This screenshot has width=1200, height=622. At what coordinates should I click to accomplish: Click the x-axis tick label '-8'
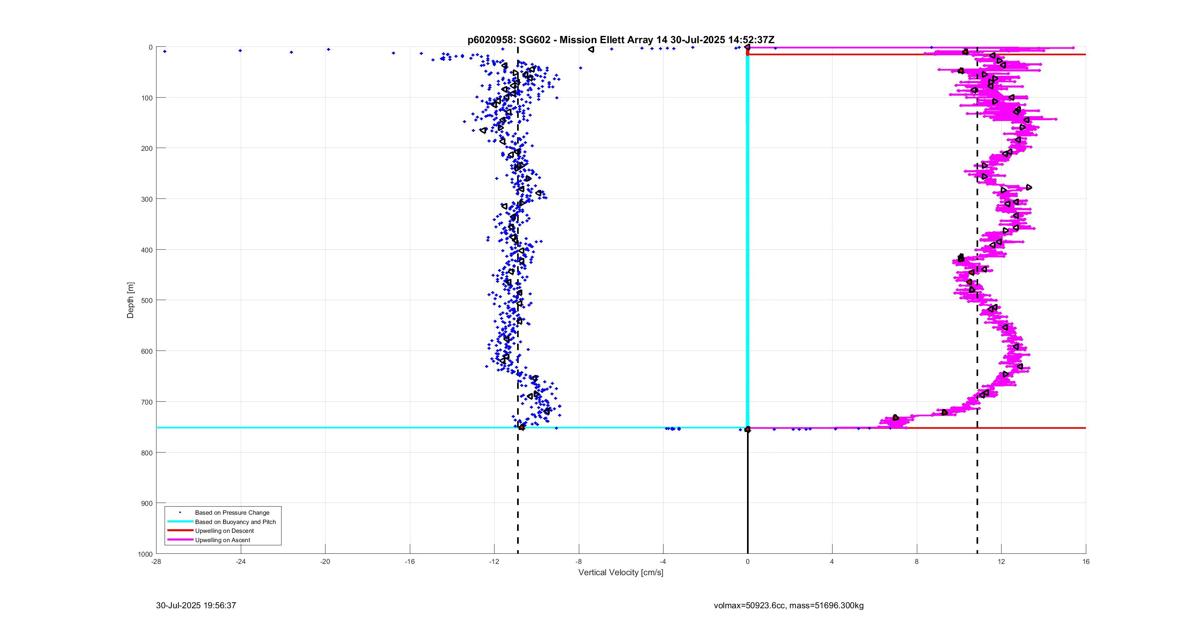578,561
